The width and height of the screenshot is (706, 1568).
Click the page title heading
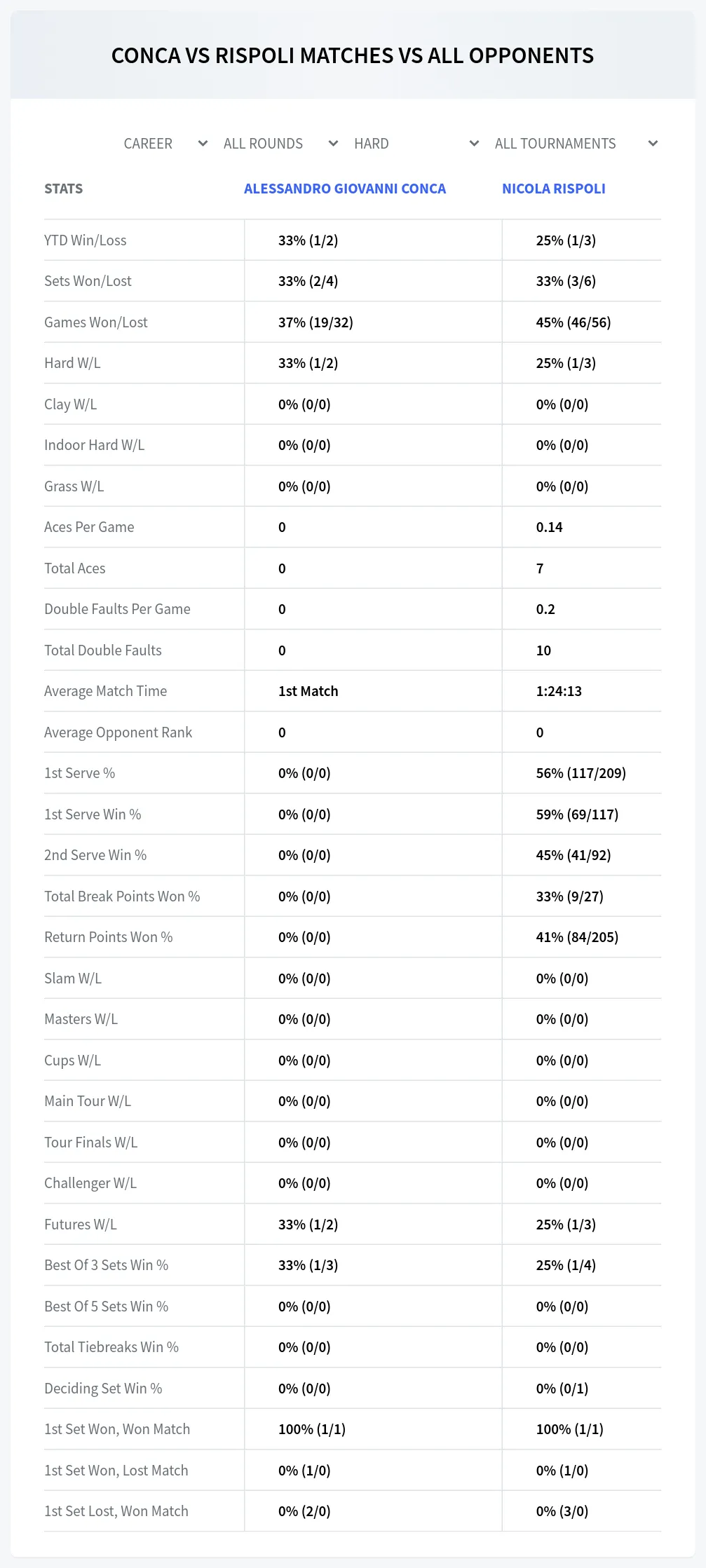(x=353, y=55)
